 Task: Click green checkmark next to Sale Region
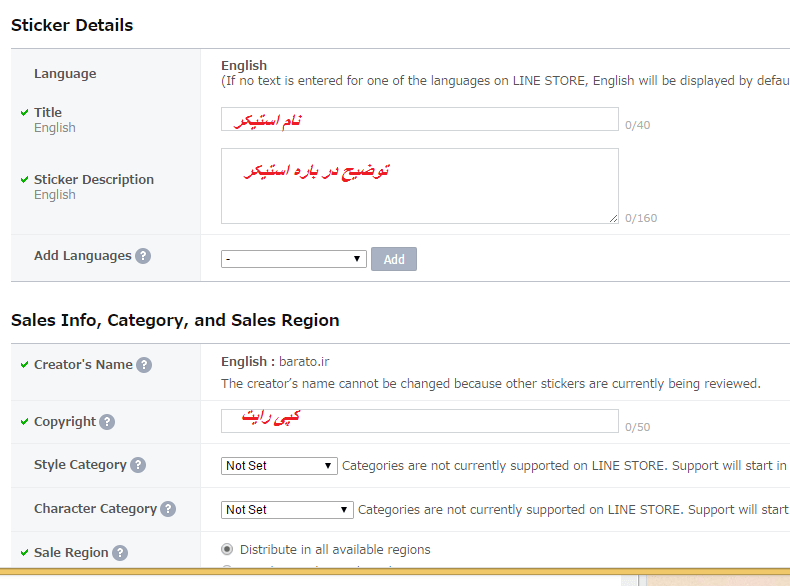24,552
